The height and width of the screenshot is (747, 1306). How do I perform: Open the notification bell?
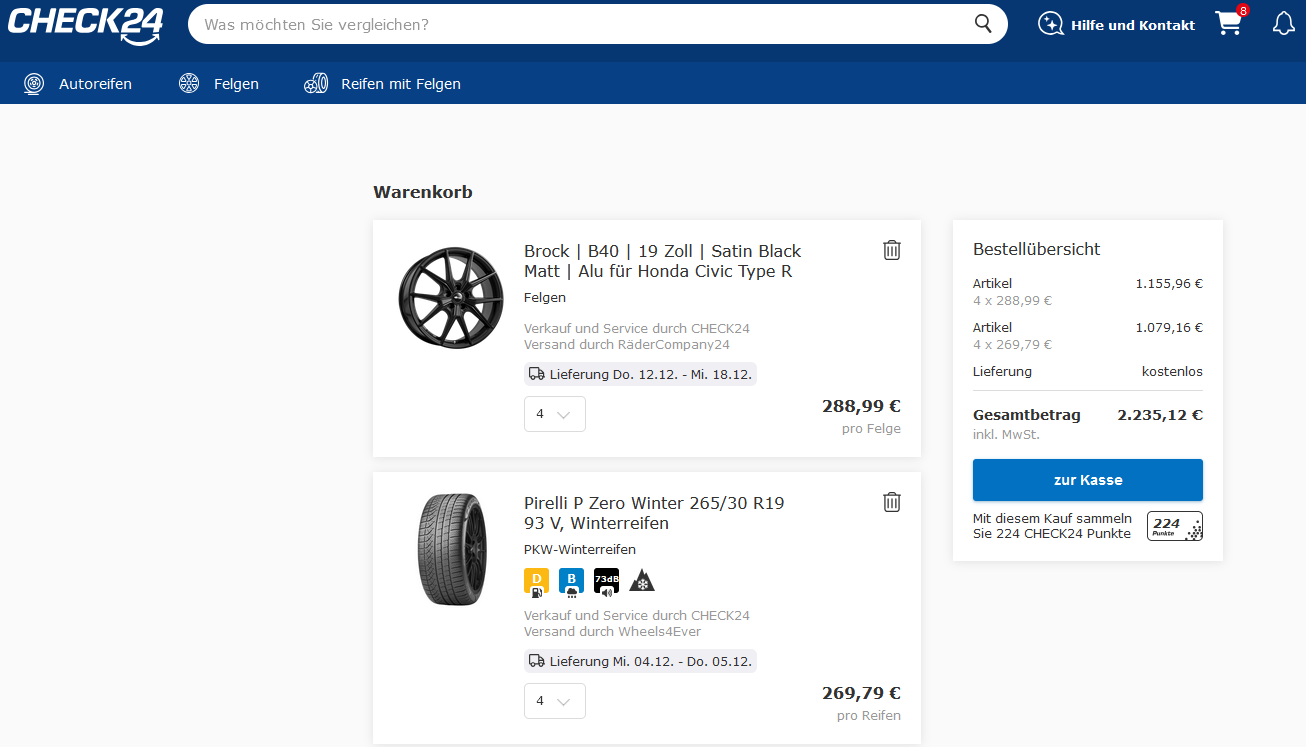pos(1283,24)
